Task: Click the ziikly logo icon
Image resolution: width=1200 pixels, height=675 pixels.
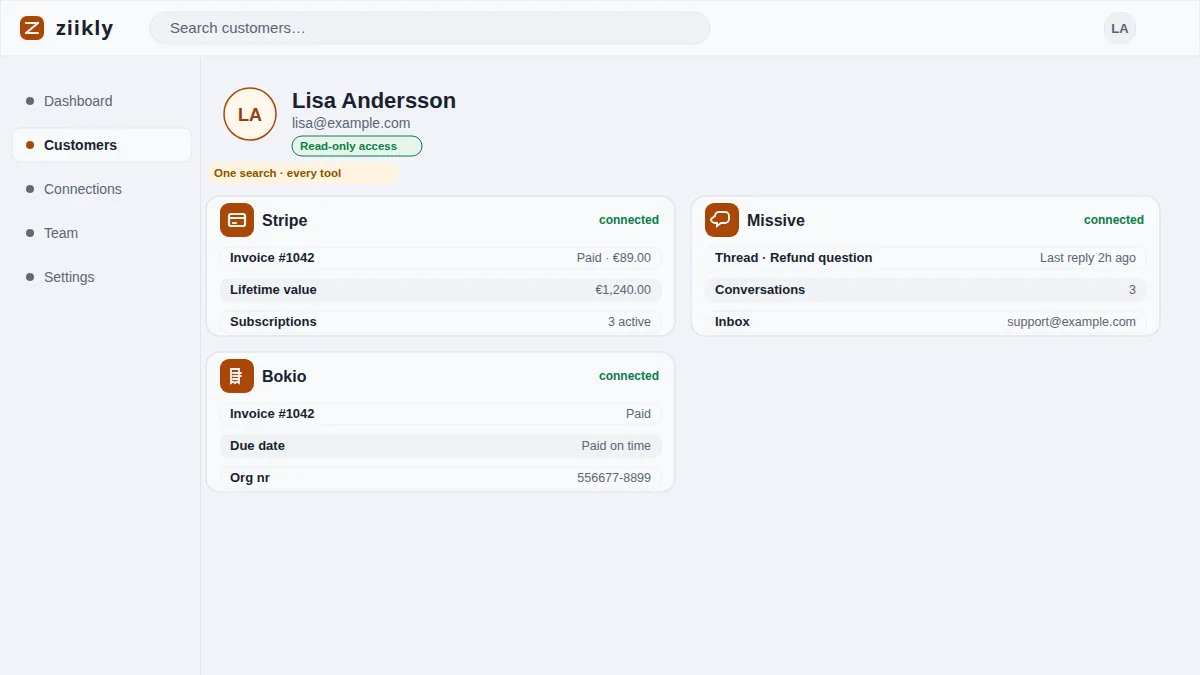Action: tap(32, 28)
